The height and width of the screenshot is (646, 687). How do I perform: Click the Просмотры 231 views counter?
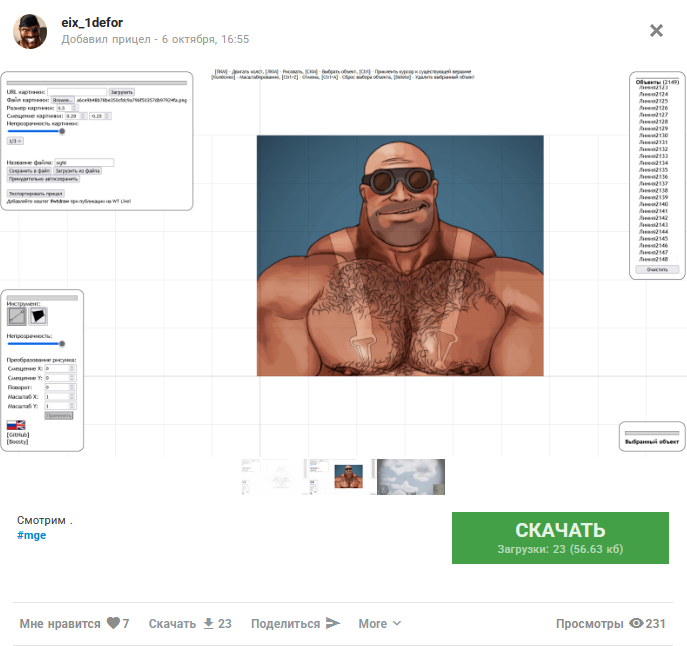611,623
